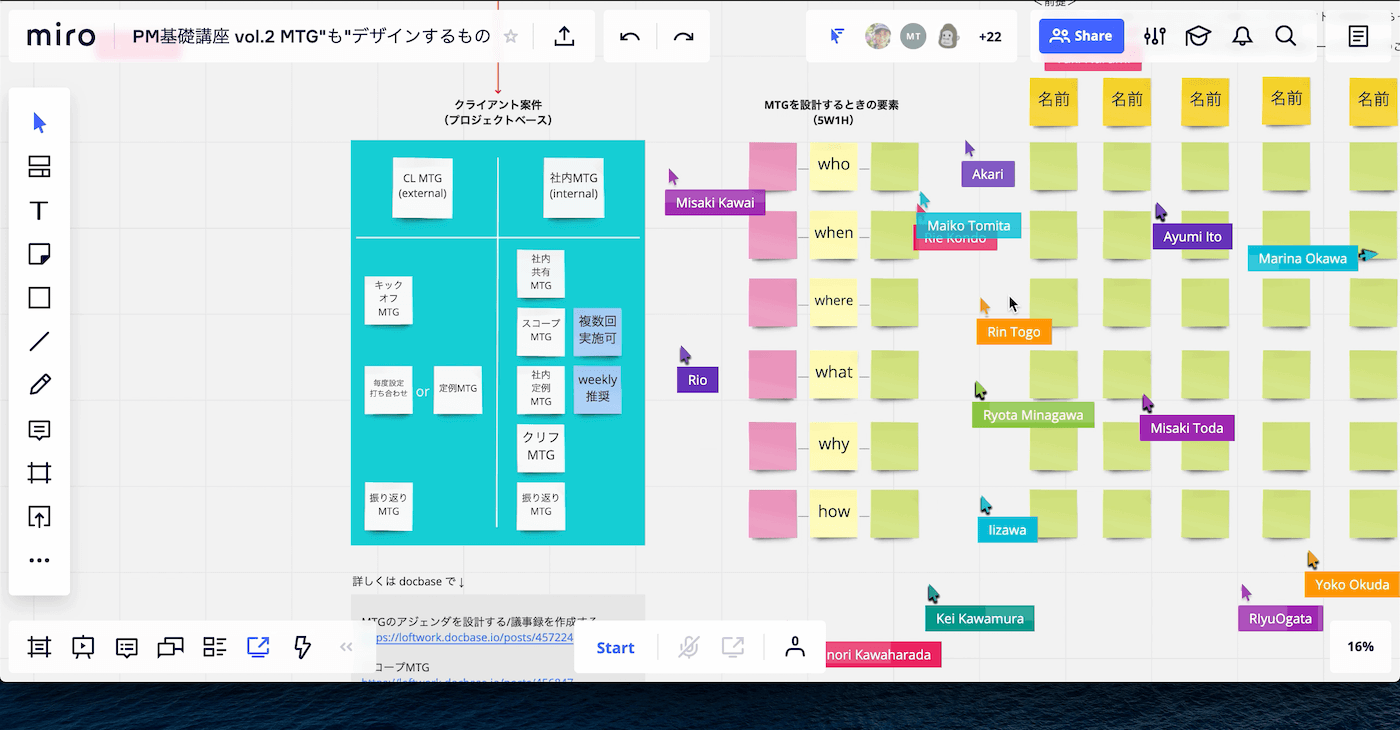Select the Sticky note tool
The height and width of the screenshot is (730, 1400).
click(39, 254)
